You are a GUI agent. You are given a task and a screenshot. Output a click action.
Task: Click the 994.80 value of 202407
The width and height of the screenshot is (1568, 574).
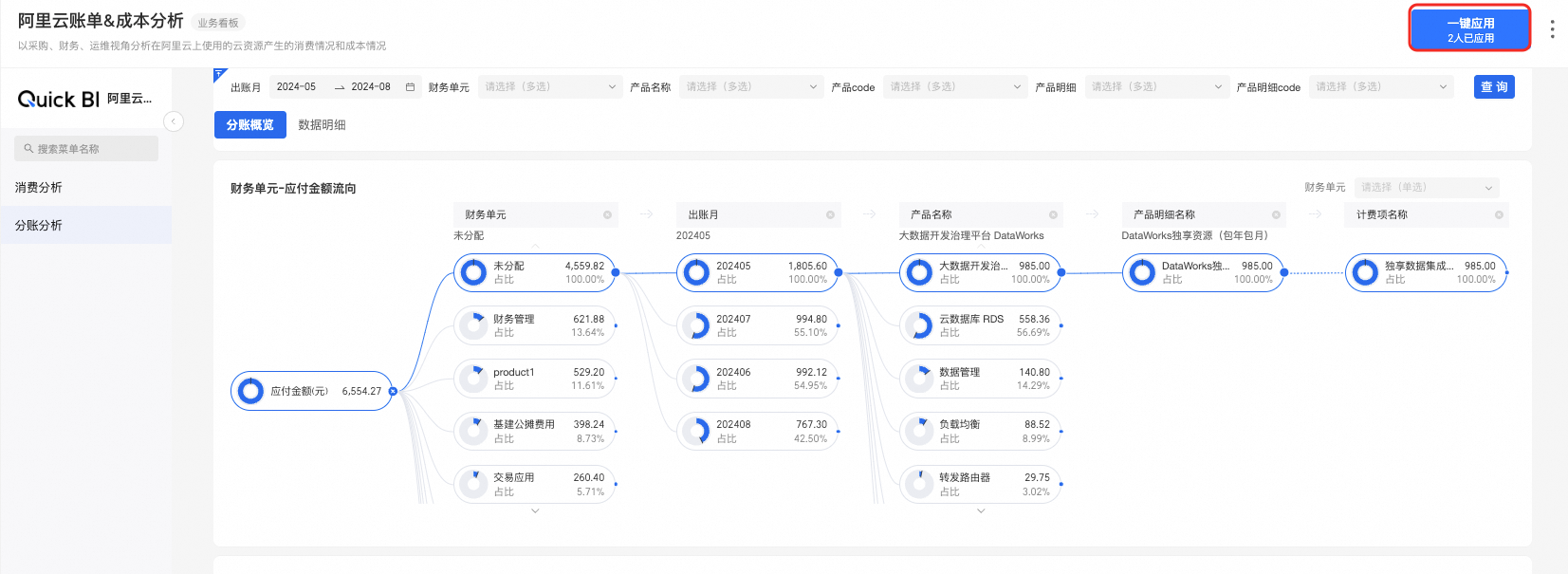pos(811,320)
